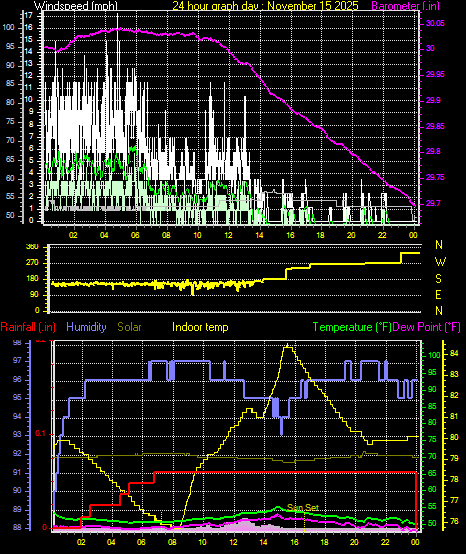Click the S compass label on direction graph

tap(438, 279)
